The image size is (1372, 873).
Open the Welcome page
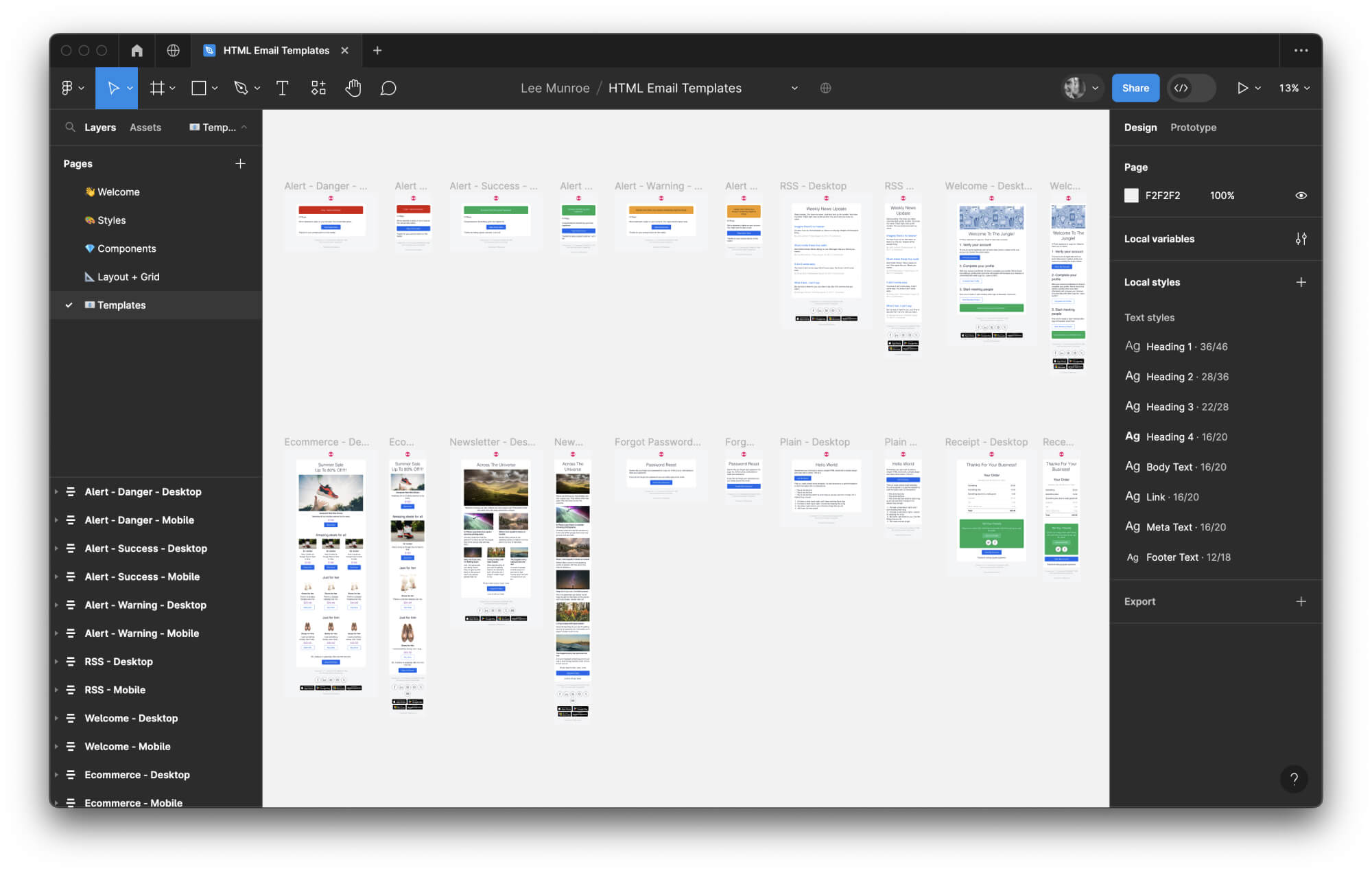pos(156,191)
